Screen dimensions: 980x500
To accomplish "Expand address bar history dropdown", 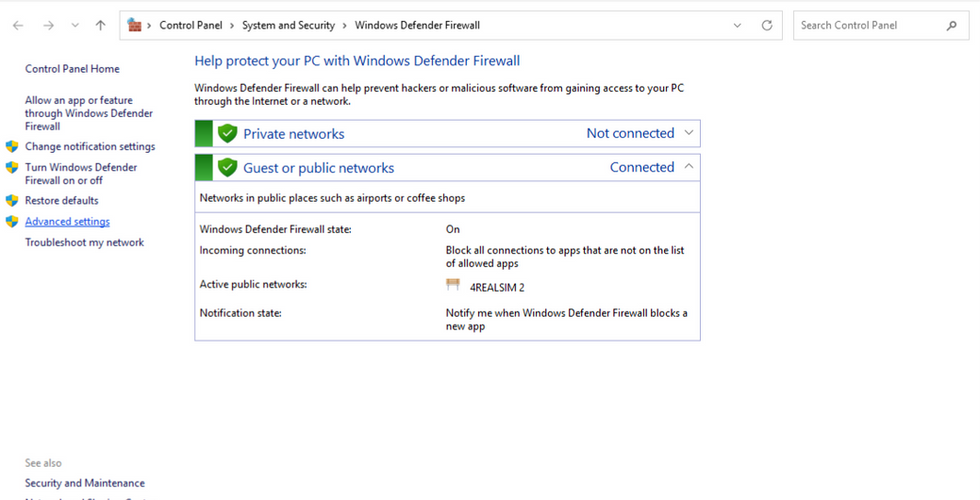I will [x=738, y=26].
